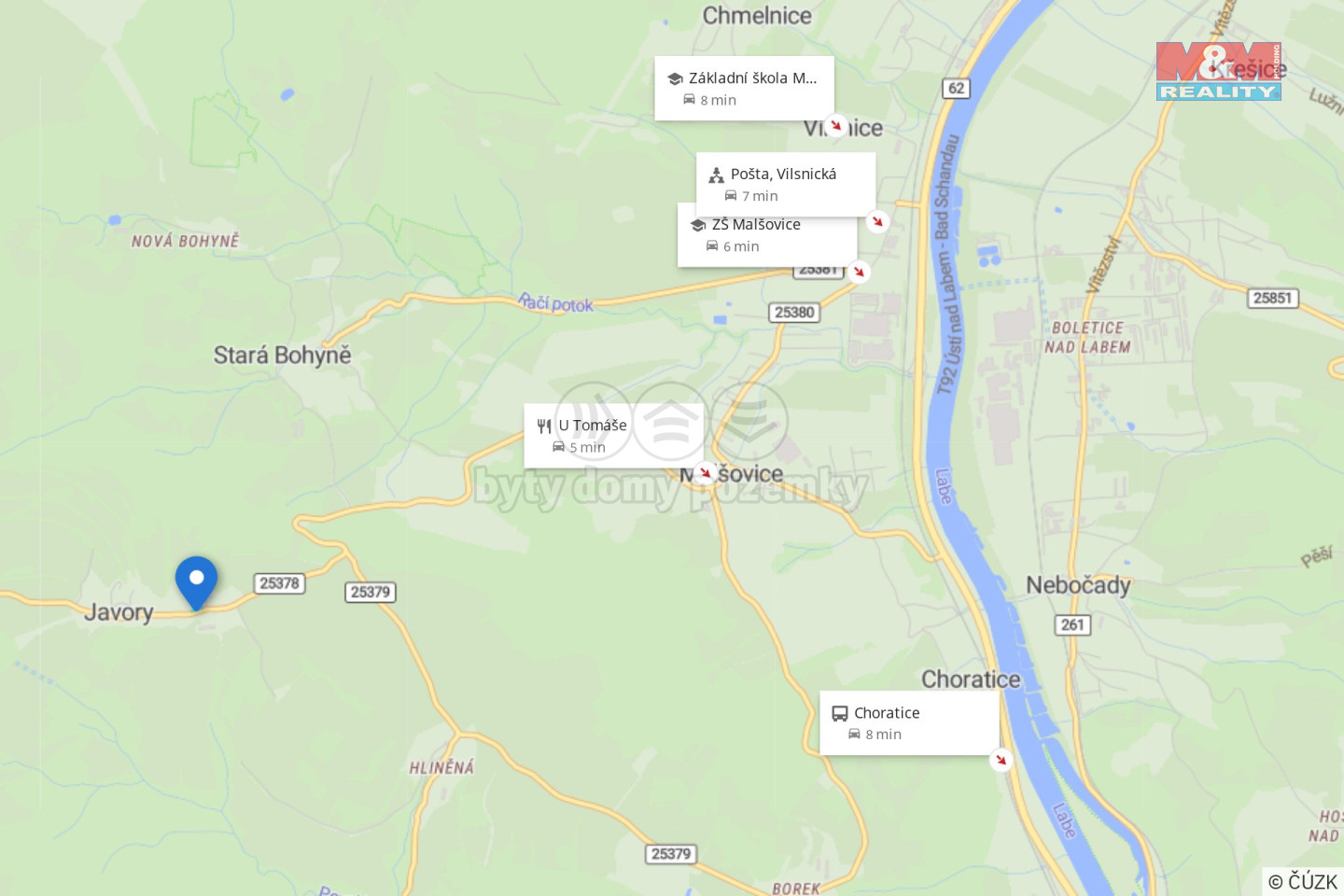Open the U Tomáše restaurant card
1344x896 pixels.
point(613,435)
